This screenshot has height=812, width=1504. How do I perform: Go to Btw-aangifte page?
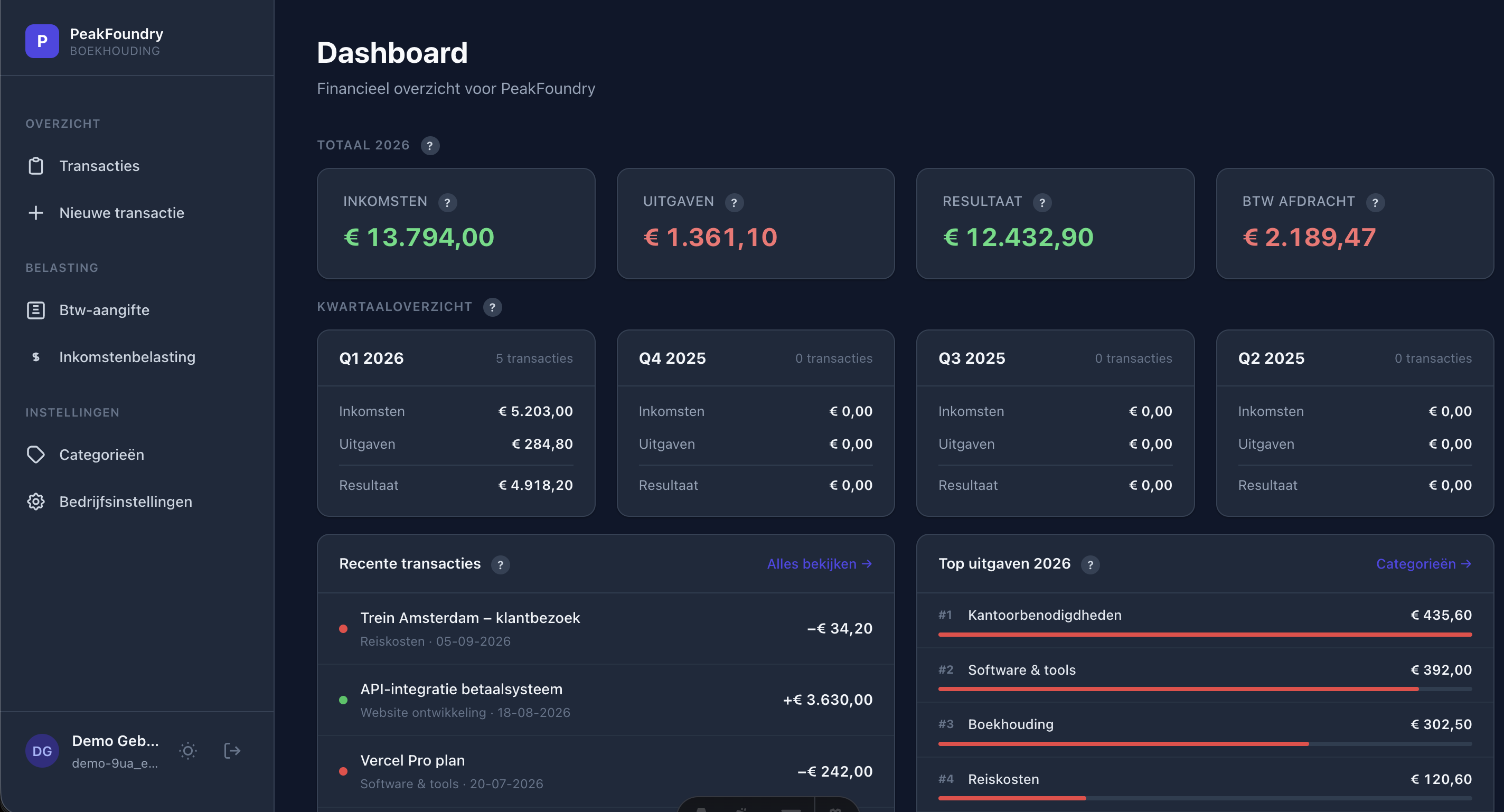(x=137, y=310)
